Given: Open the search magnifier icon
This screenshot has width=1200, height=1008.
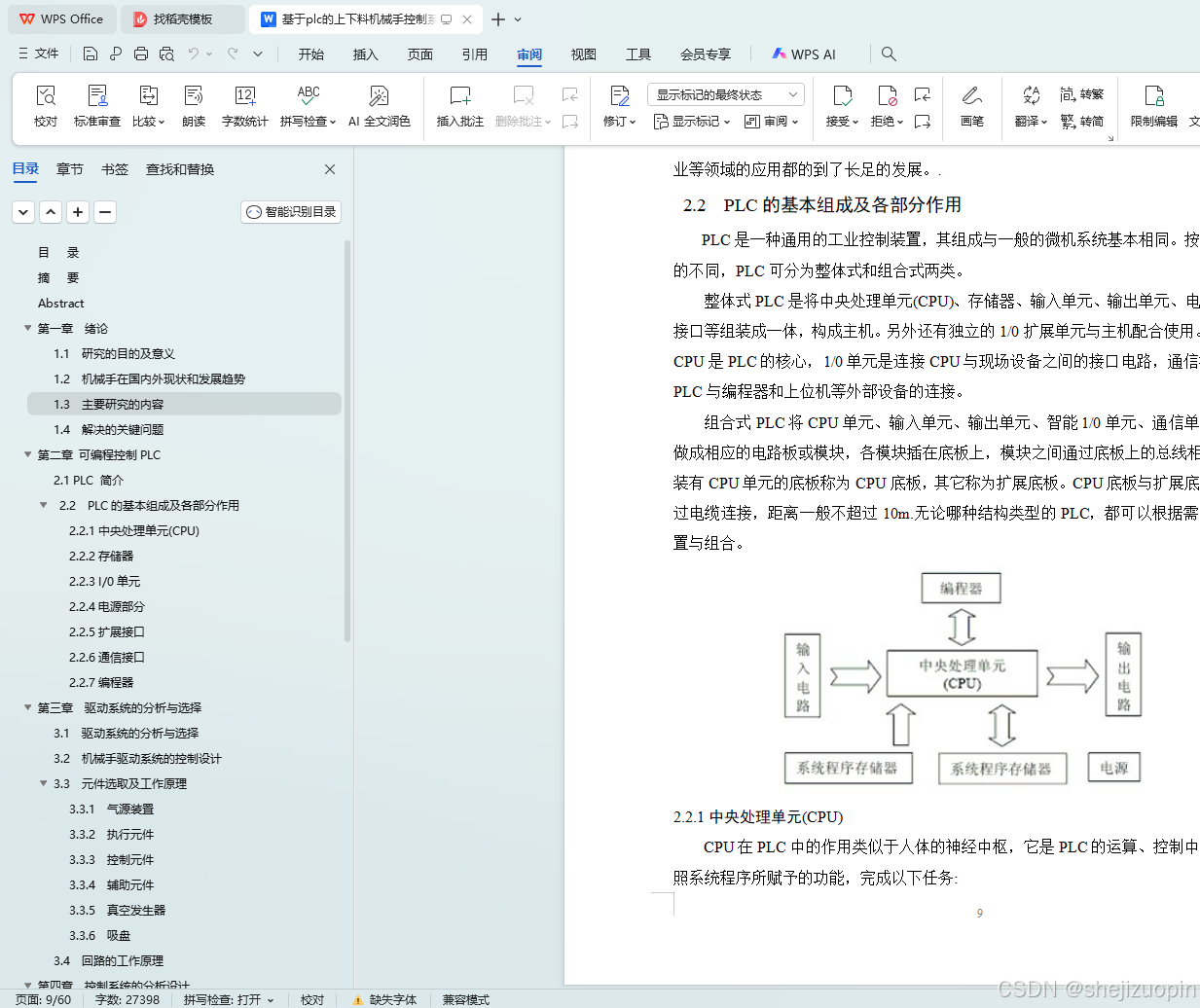Looking at the screenshot, I should pos(889,54).
